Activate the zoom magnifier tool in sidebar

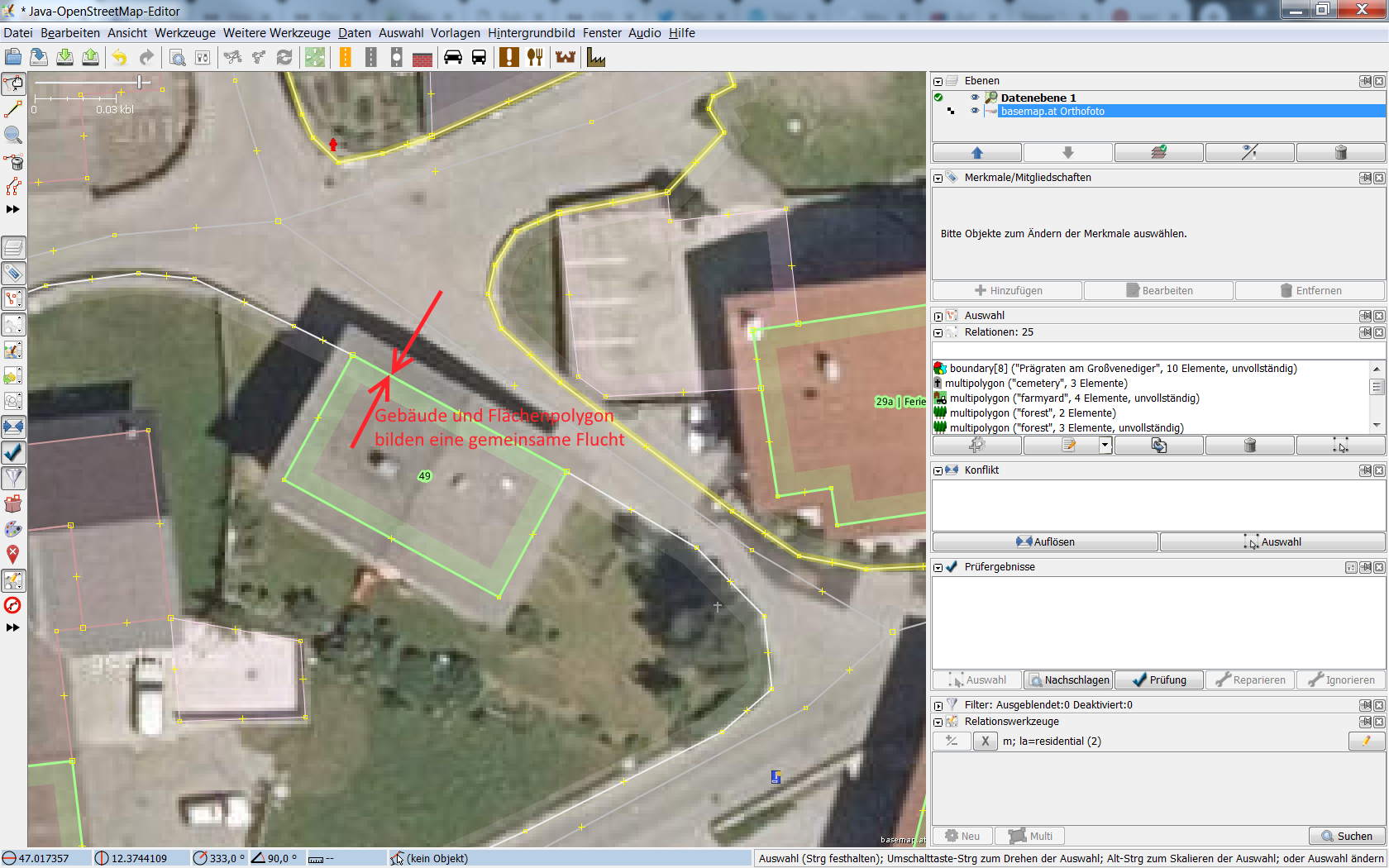tap(13, 135)
